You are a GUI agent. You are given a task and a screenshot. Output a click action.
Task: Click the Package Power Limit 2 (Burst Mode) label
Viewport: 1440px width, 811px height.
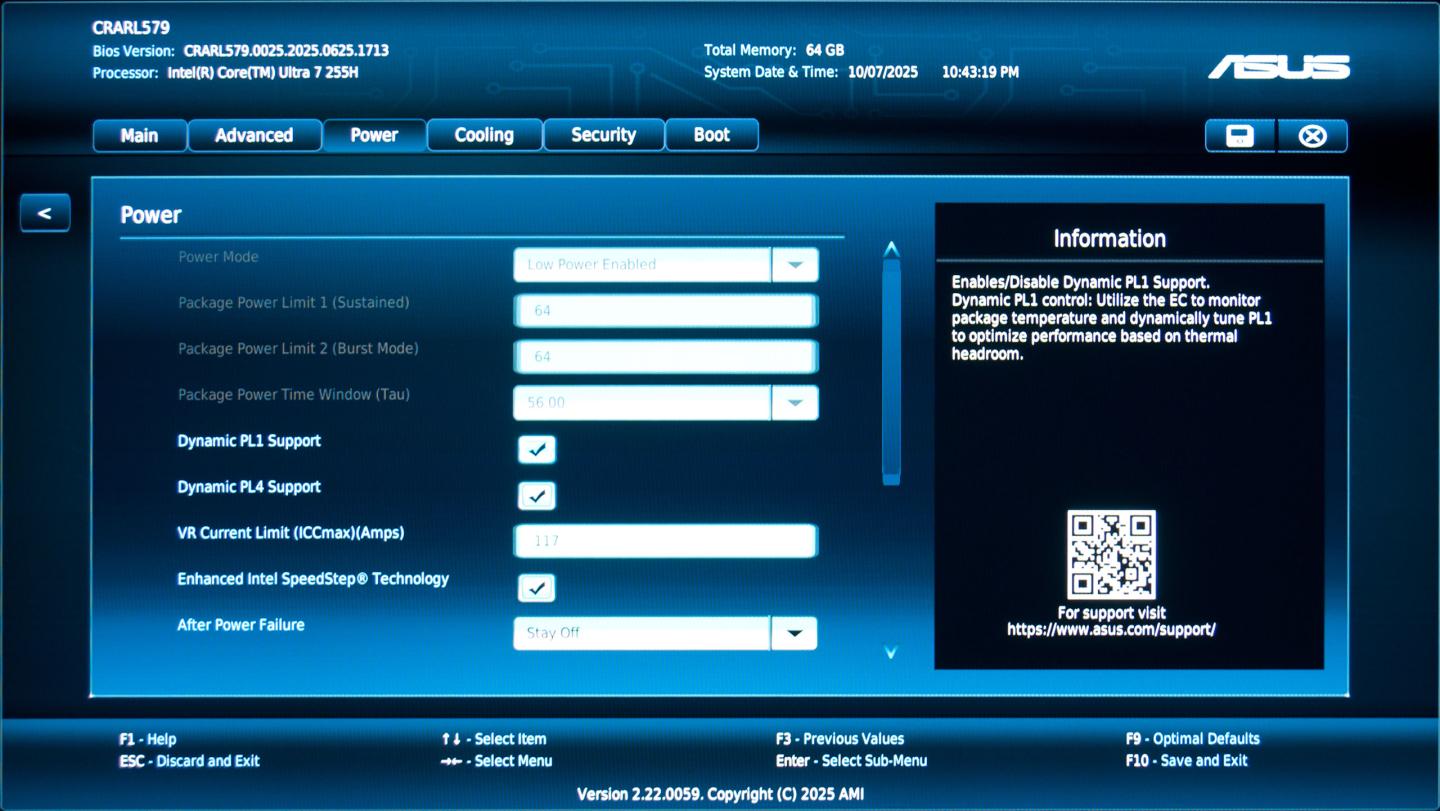pos(298,349)
